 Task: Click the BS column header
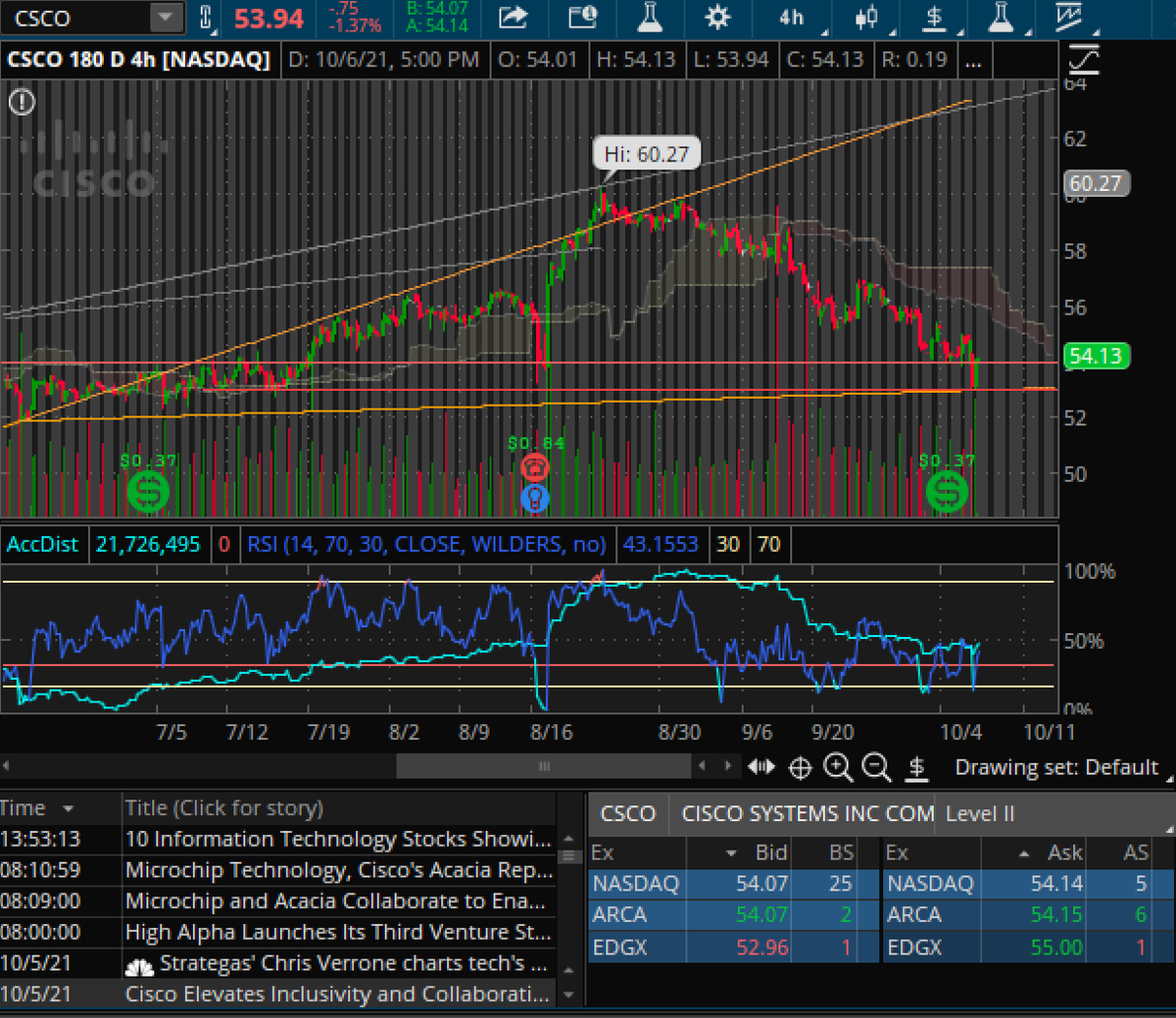(x=841, y=852)
